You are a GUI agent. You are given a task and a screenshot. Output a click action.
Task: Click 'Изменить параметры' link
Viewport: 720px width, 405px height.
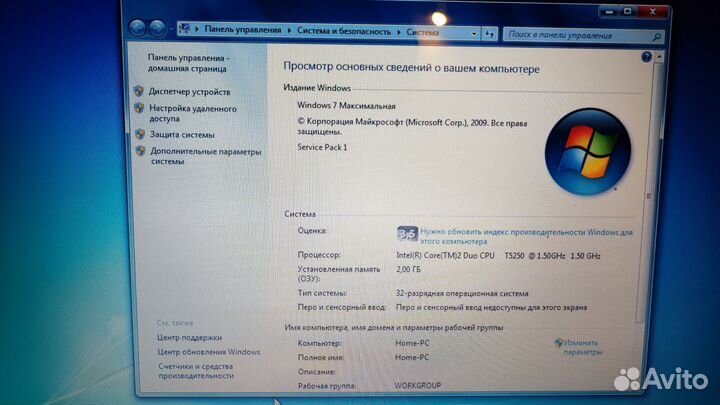pyautogui.click(x=582, y=348)
